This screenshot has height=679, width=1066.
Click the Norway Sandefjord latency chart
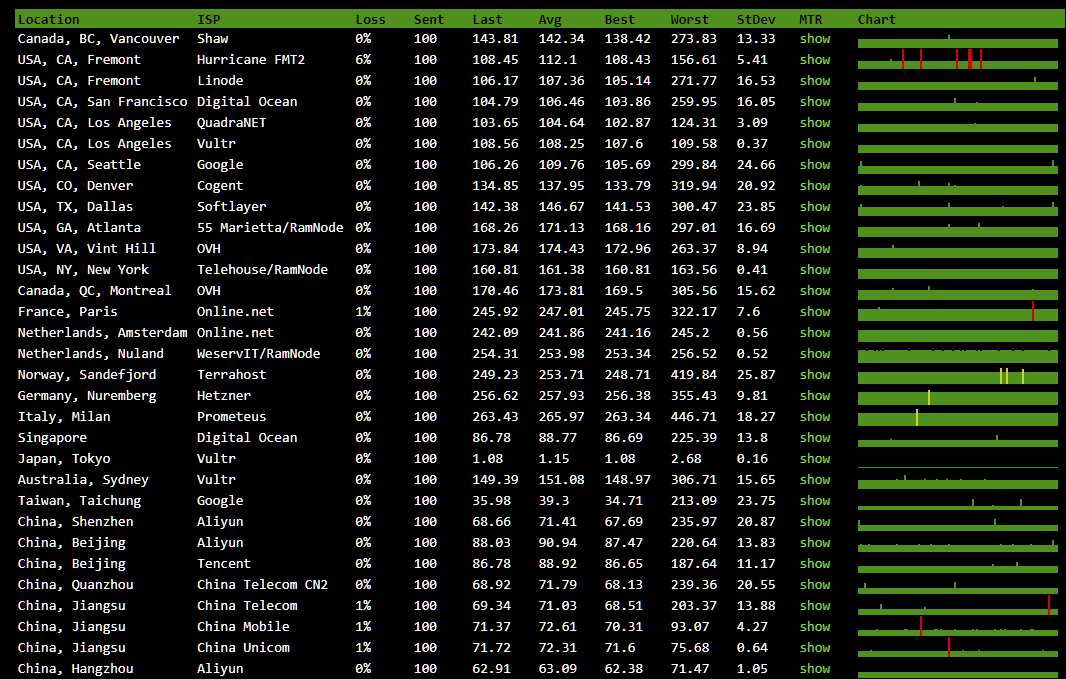click(x=957, y=376)
